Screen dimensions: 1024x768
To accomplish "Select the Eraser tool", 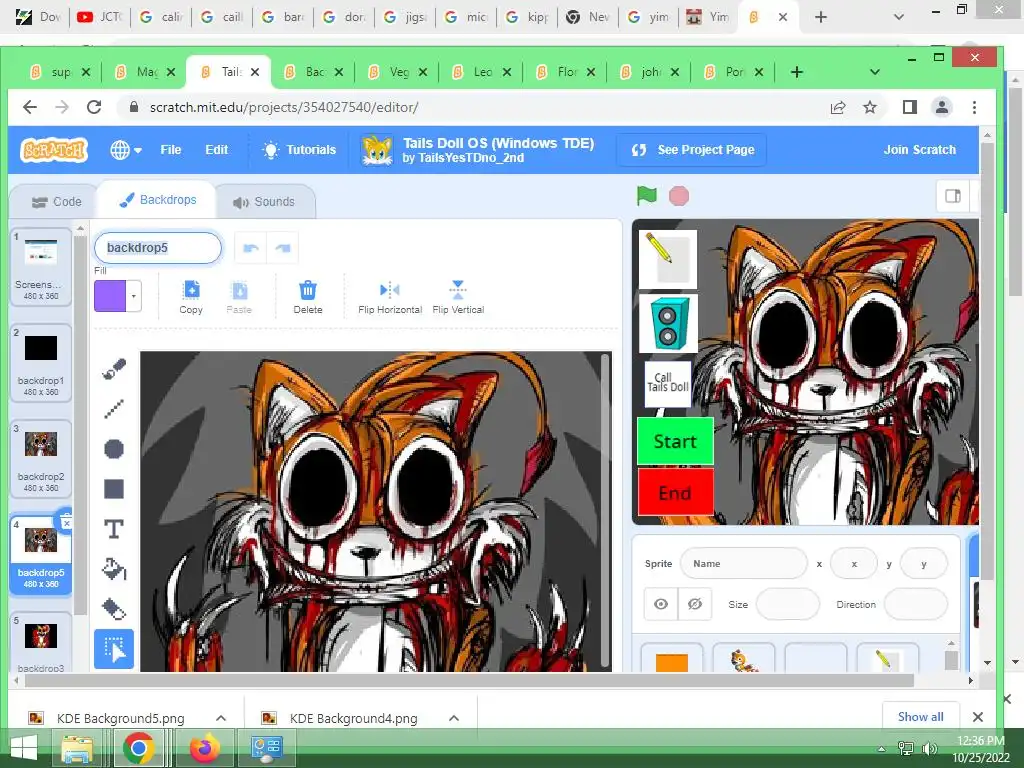I will 114,609.
